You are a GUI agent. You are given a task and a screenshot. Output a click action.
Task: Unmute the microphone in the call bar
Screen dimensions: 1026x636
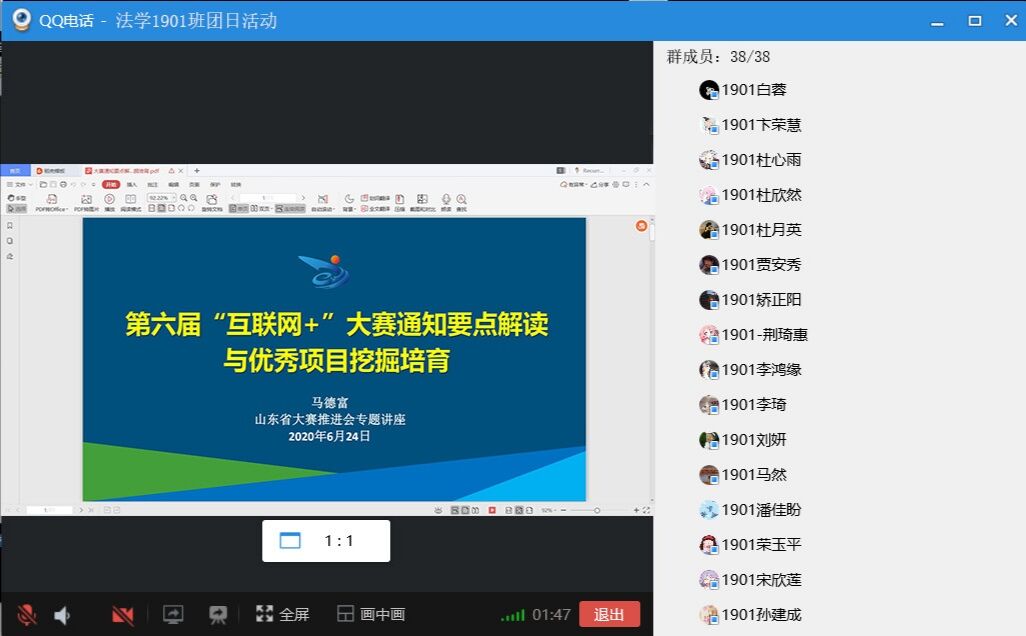27,615
